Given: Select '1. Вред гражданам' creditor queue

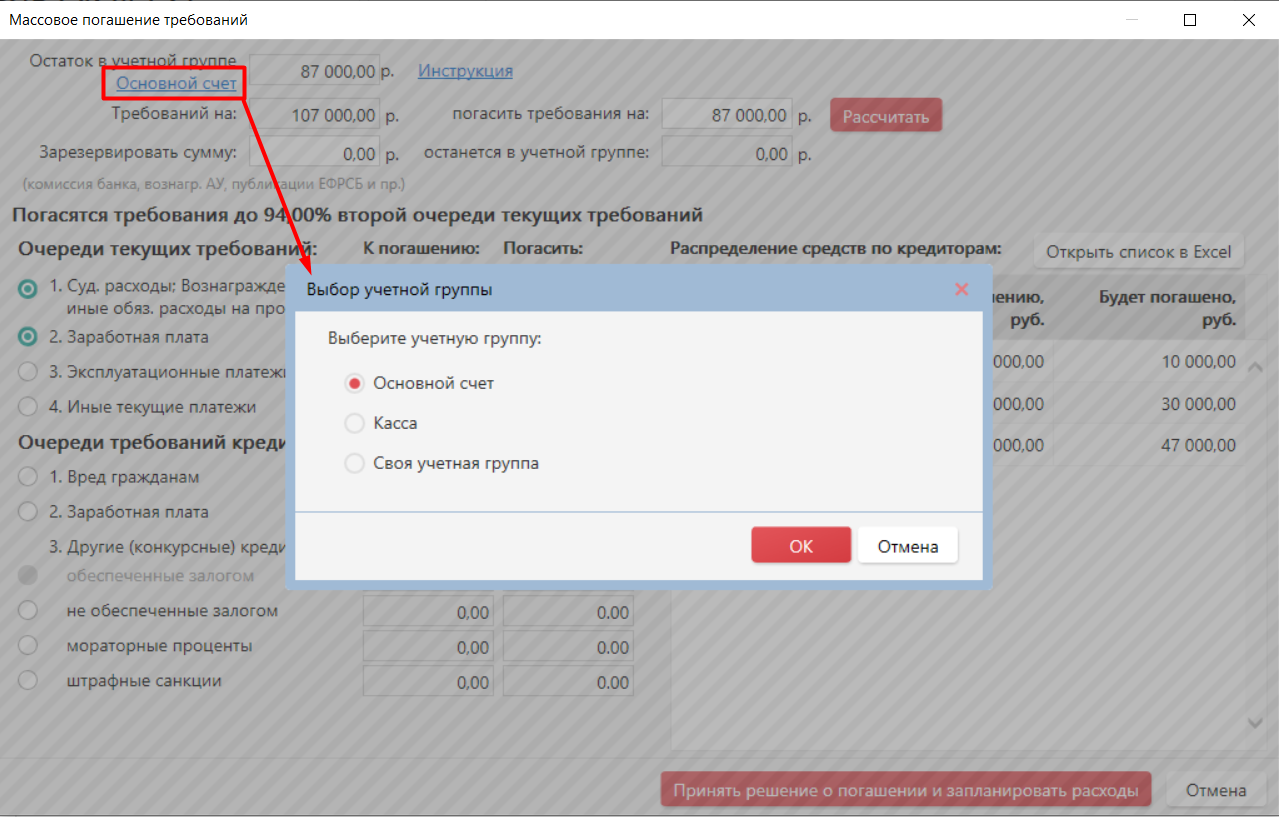Looking at the screenshot, I should coord(28,477).
